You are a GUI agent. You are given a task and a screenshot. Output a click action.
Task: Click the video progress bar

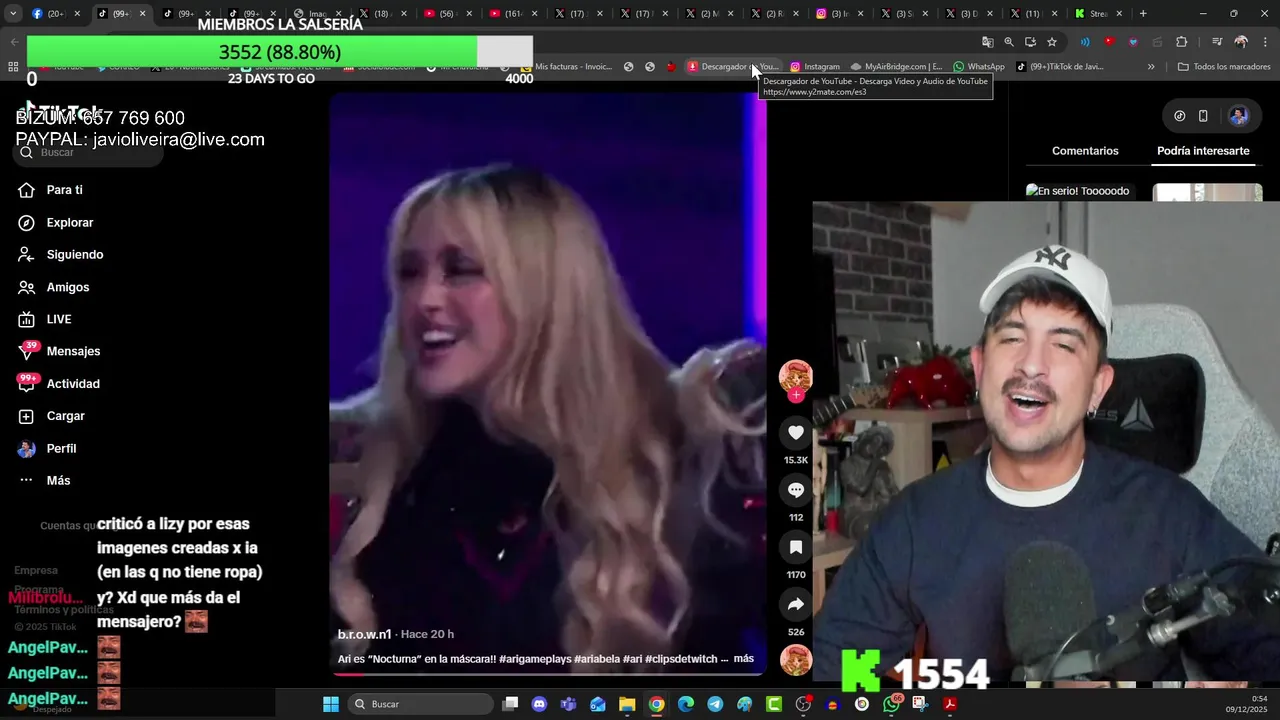548,674
